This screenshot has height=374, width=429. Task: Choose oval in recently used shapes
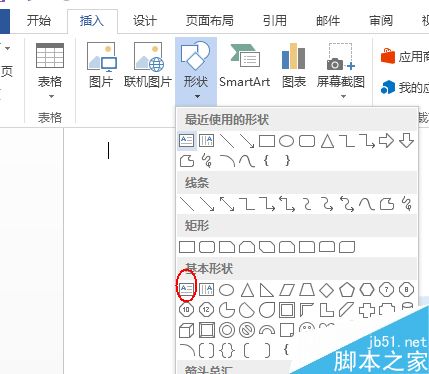coord(286,141)
